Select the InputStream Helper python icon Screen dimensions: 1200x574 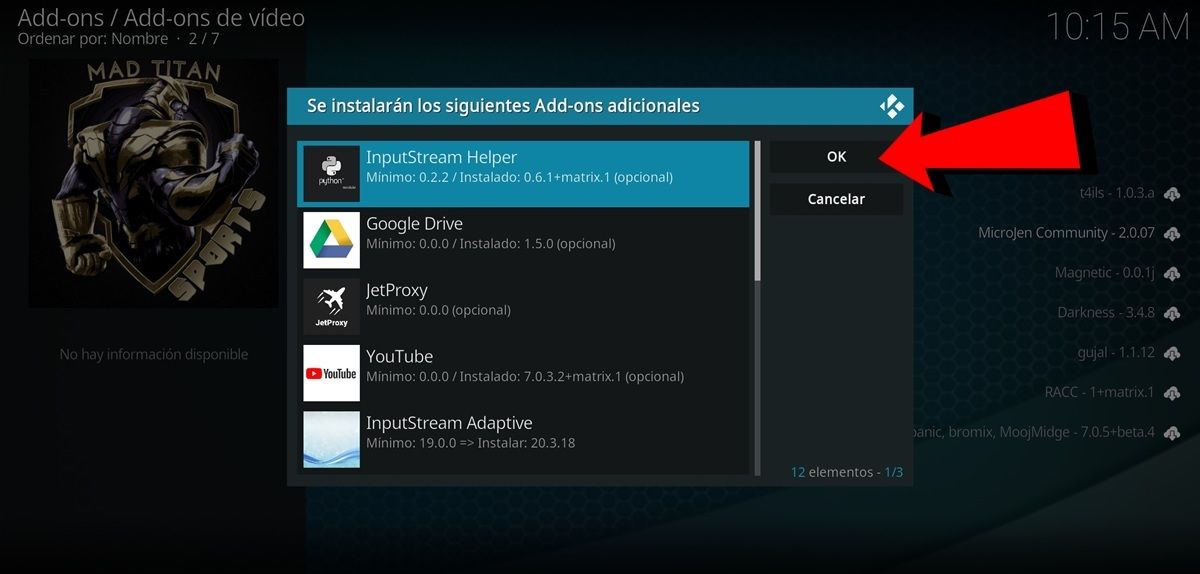click(331, 174)
